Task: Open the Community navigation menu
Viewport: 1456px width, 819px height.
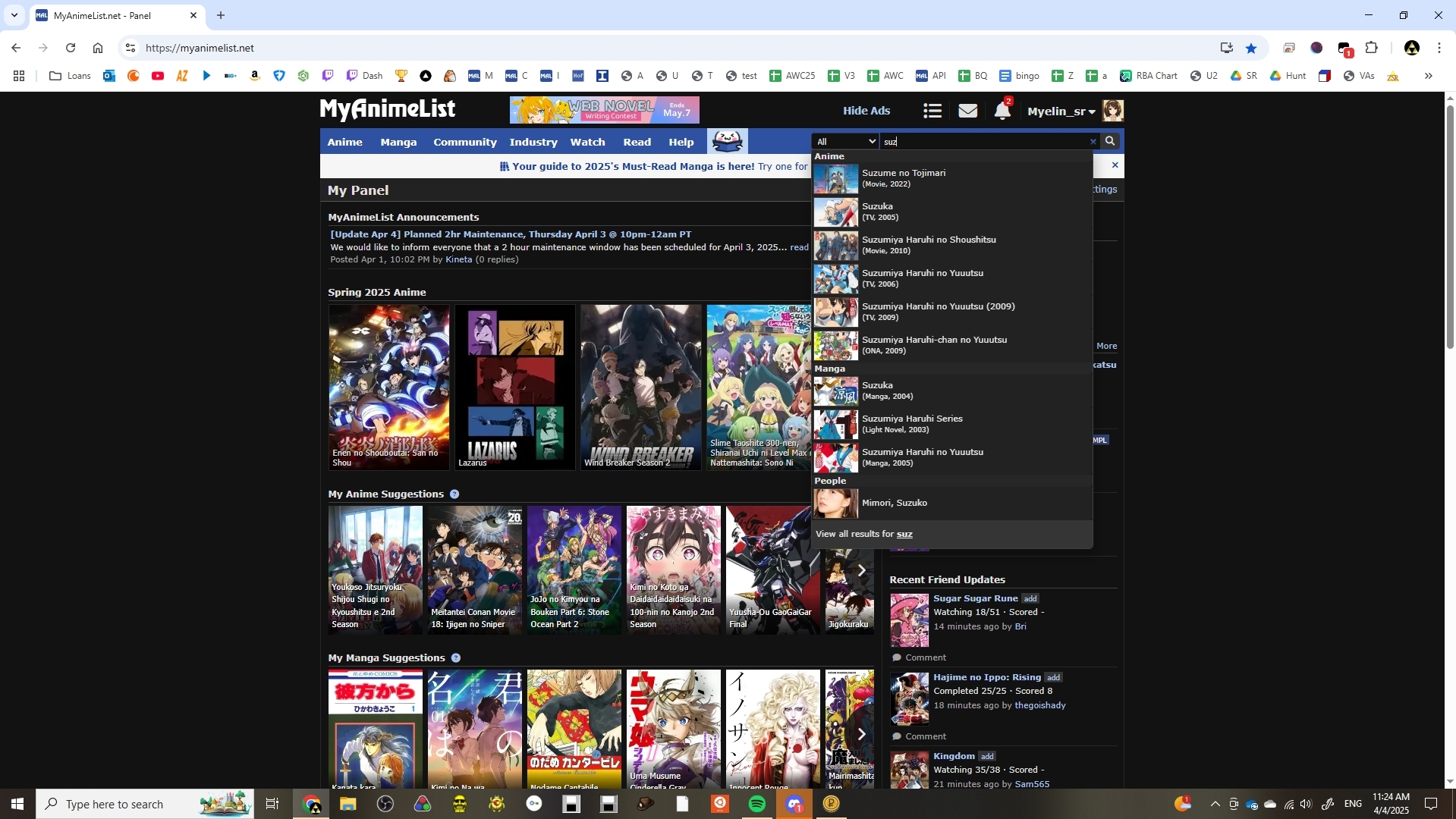Action: coord(465,142)
